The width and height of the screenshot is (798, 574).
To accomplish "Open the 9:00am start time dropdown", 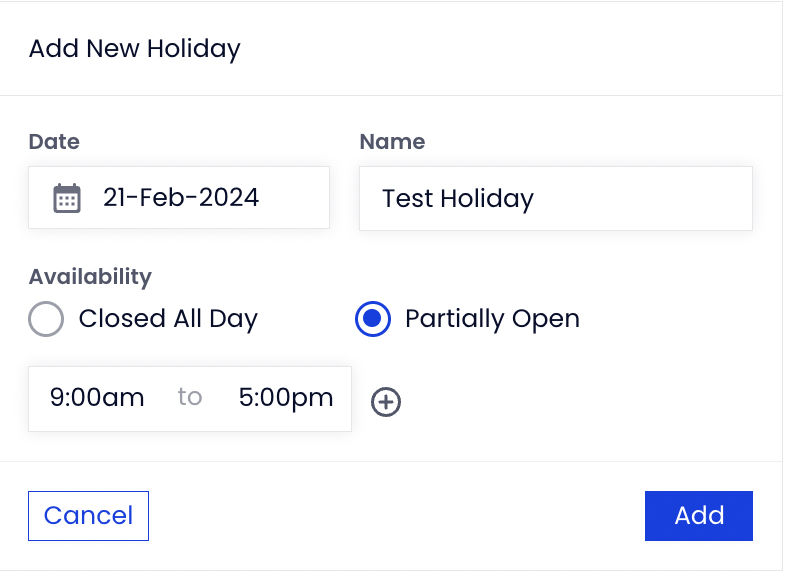I will [97, 397].
